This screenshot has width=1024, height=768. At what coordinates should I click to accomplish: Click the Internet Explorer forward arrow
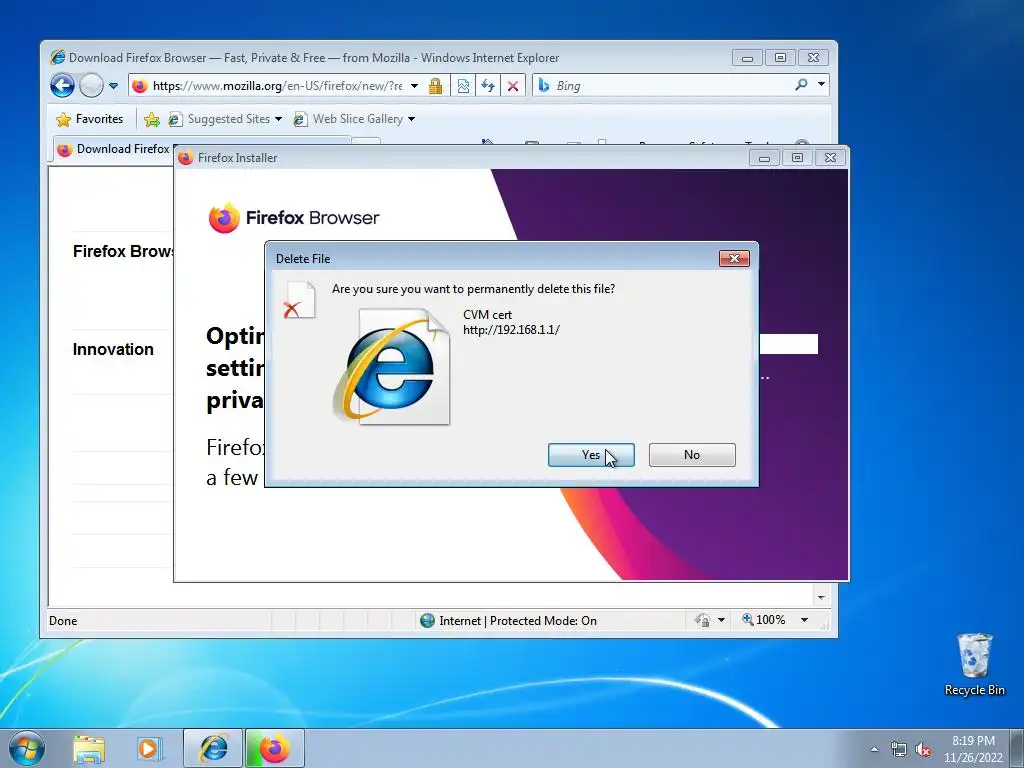pos(91,86)
